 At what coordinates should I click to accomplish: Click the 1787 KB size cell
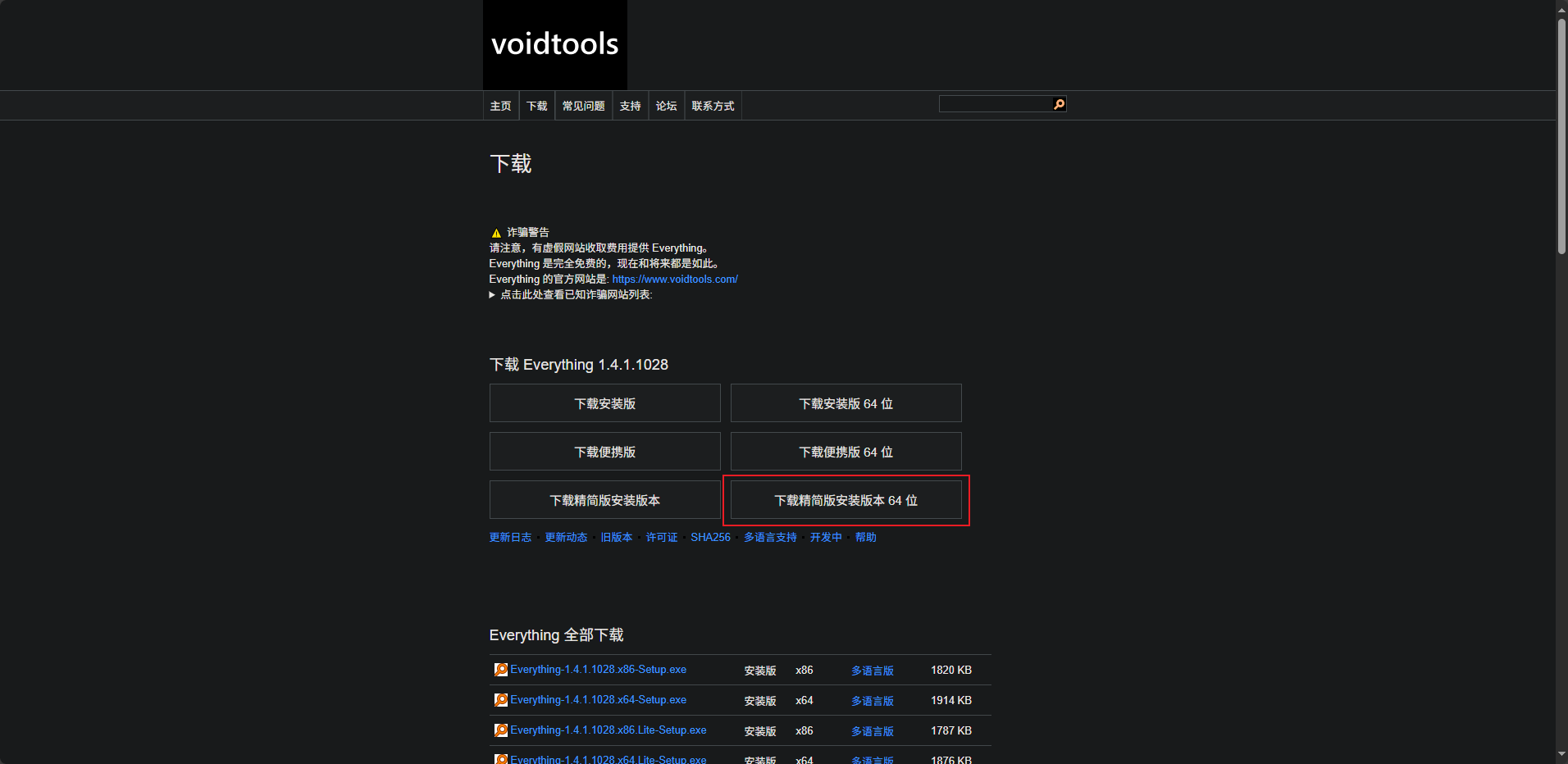coord(951,731)
